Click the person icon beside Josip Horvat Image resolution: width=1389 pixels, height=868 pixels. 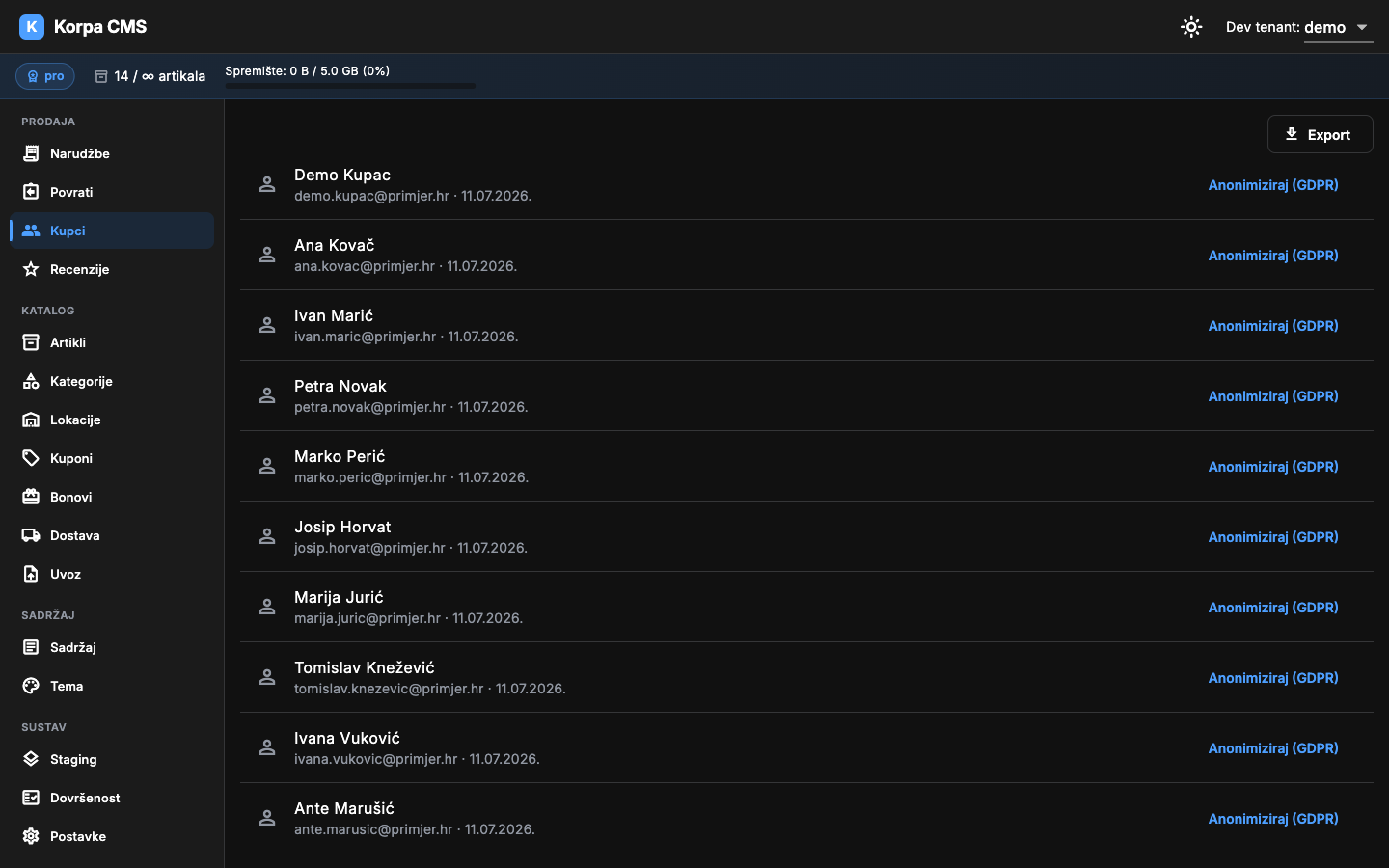point(267,536)
